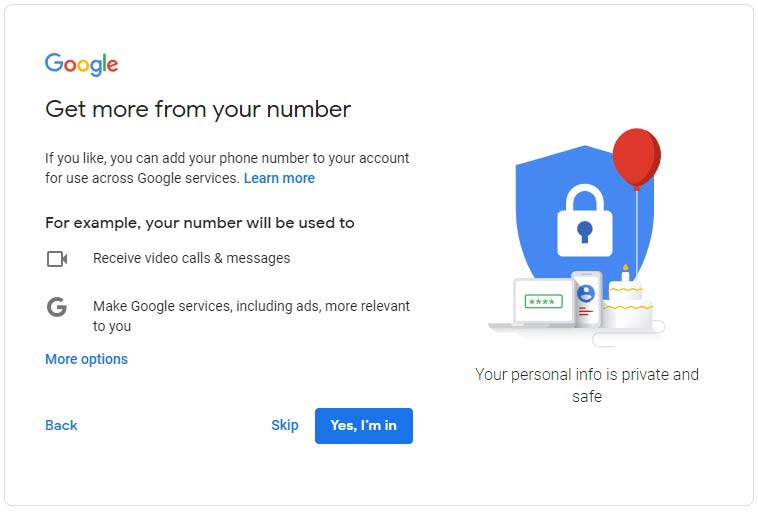Go Back to previous step
Viewport: 758px width, 513px height.
61,425
